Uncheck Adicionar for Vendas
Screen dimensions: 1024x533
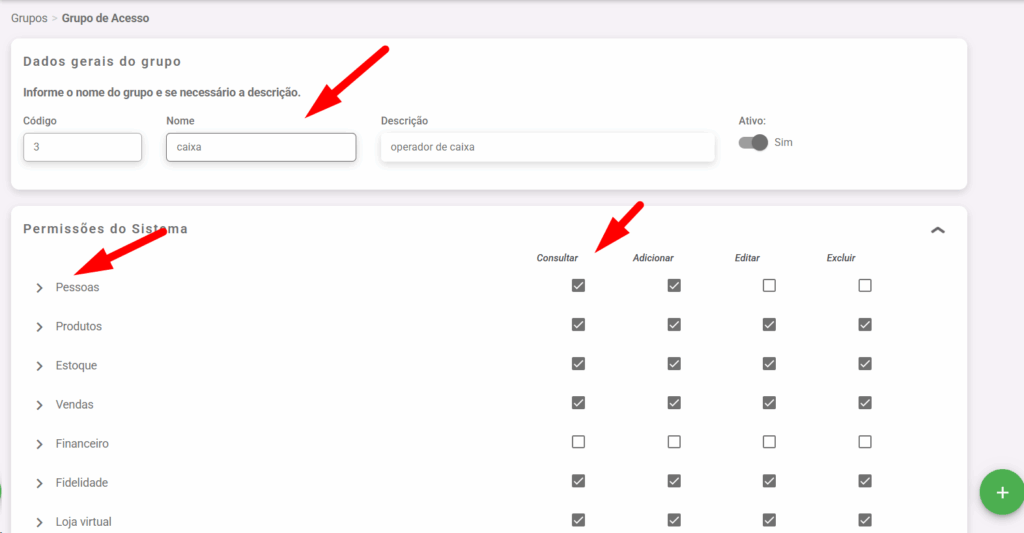(674, 403)
